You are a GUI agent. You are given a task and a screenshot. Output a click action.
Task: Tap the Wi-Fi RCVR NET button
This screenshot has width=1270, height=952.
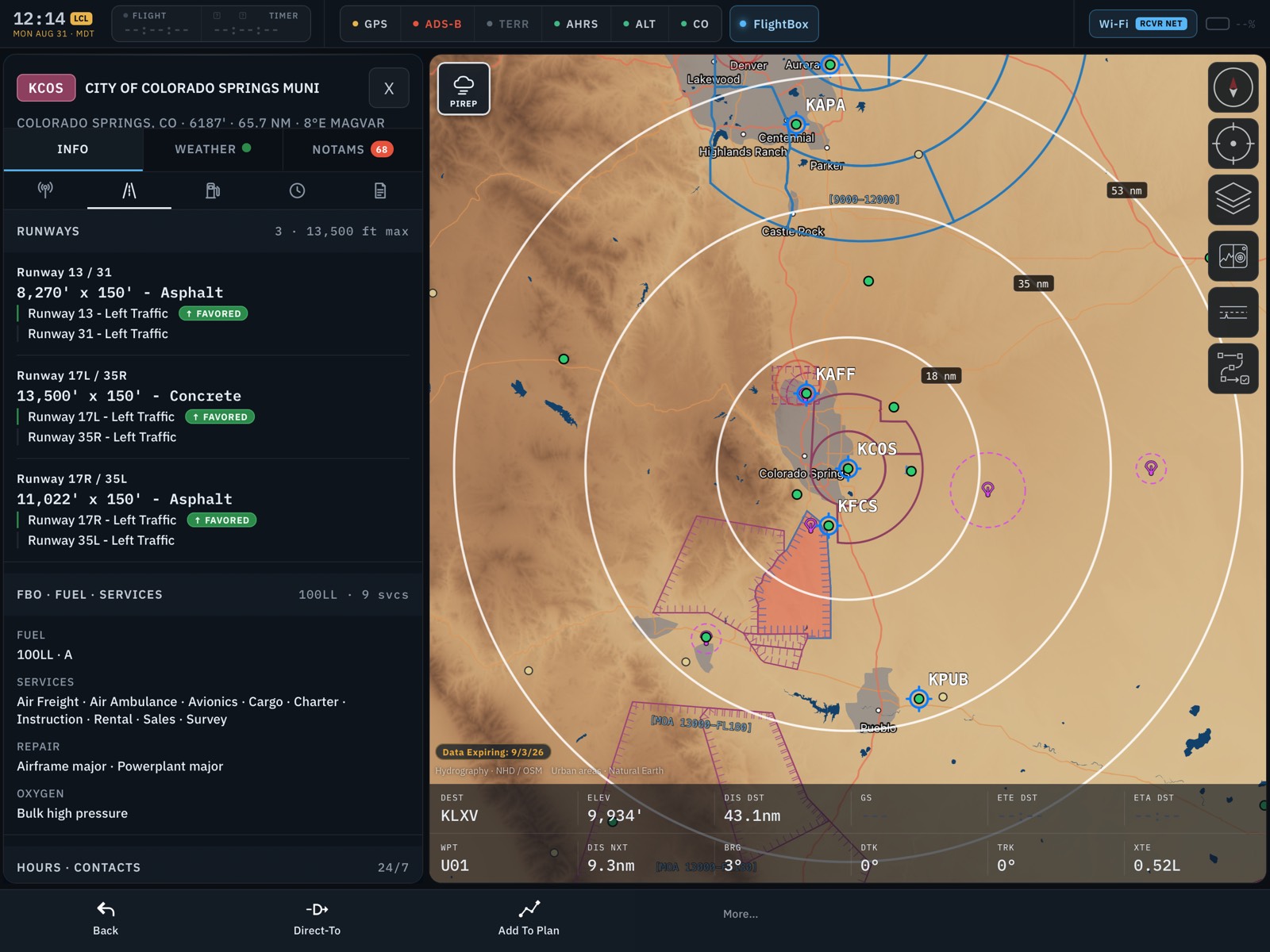[x=1142, y=24]
